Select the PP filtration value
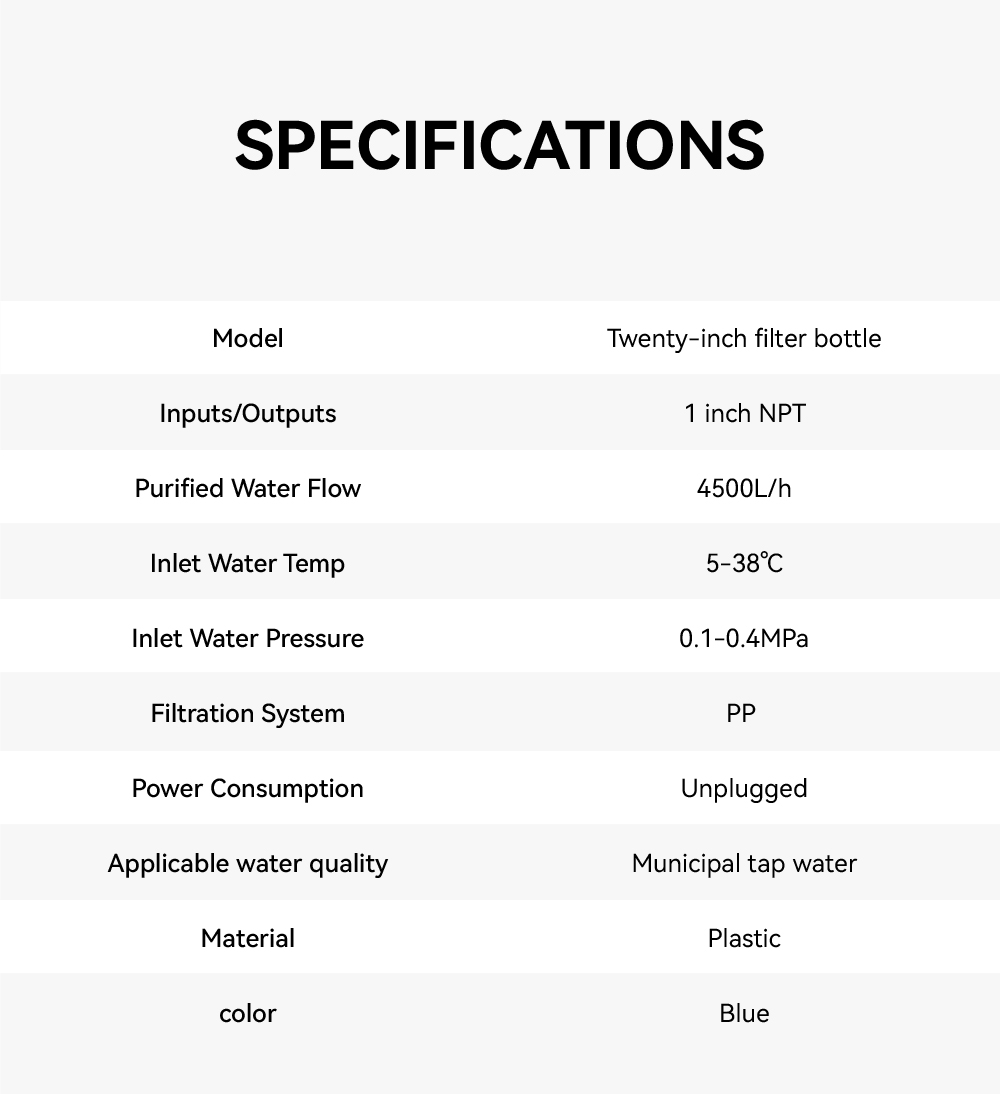The width and height of the screenshot is (1000, 1094). click(741, 713)
